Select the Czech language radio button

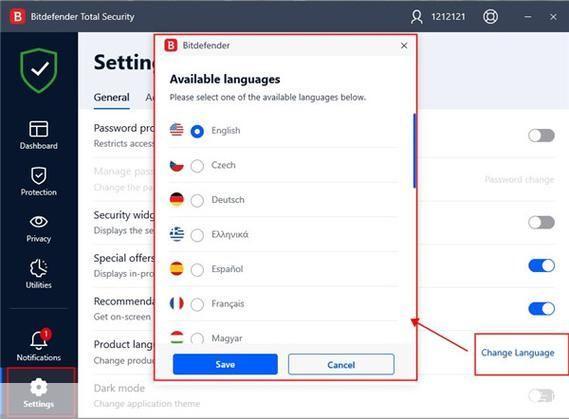[197, 166]
